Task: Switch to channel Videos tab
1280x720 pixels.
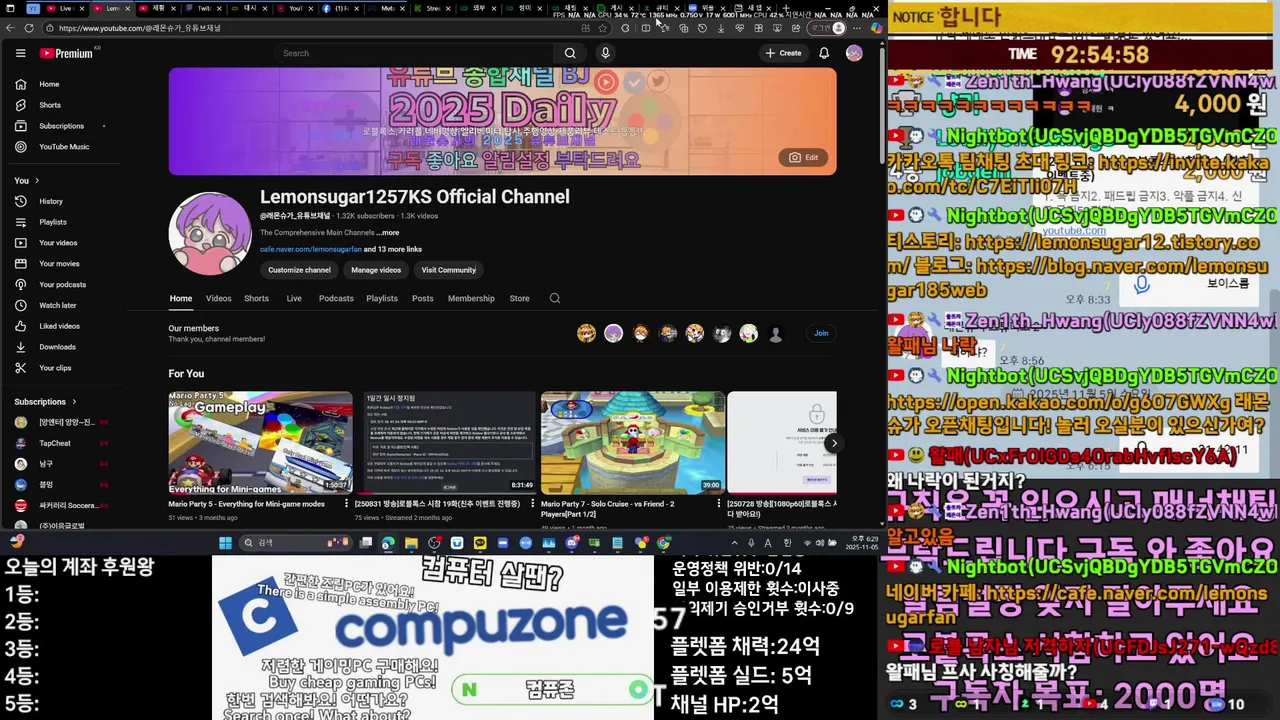Action: [218, 298]
